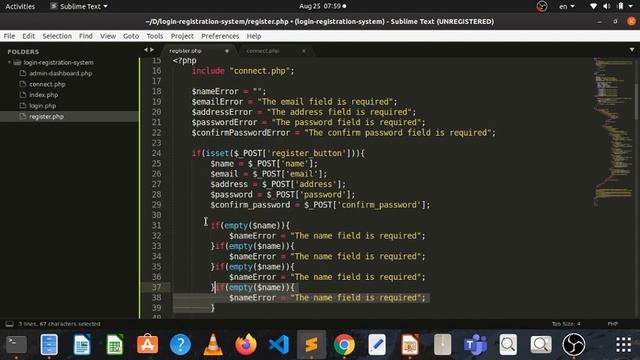Click the Activities button
This screenshot has height=360, width=640.
20,6
